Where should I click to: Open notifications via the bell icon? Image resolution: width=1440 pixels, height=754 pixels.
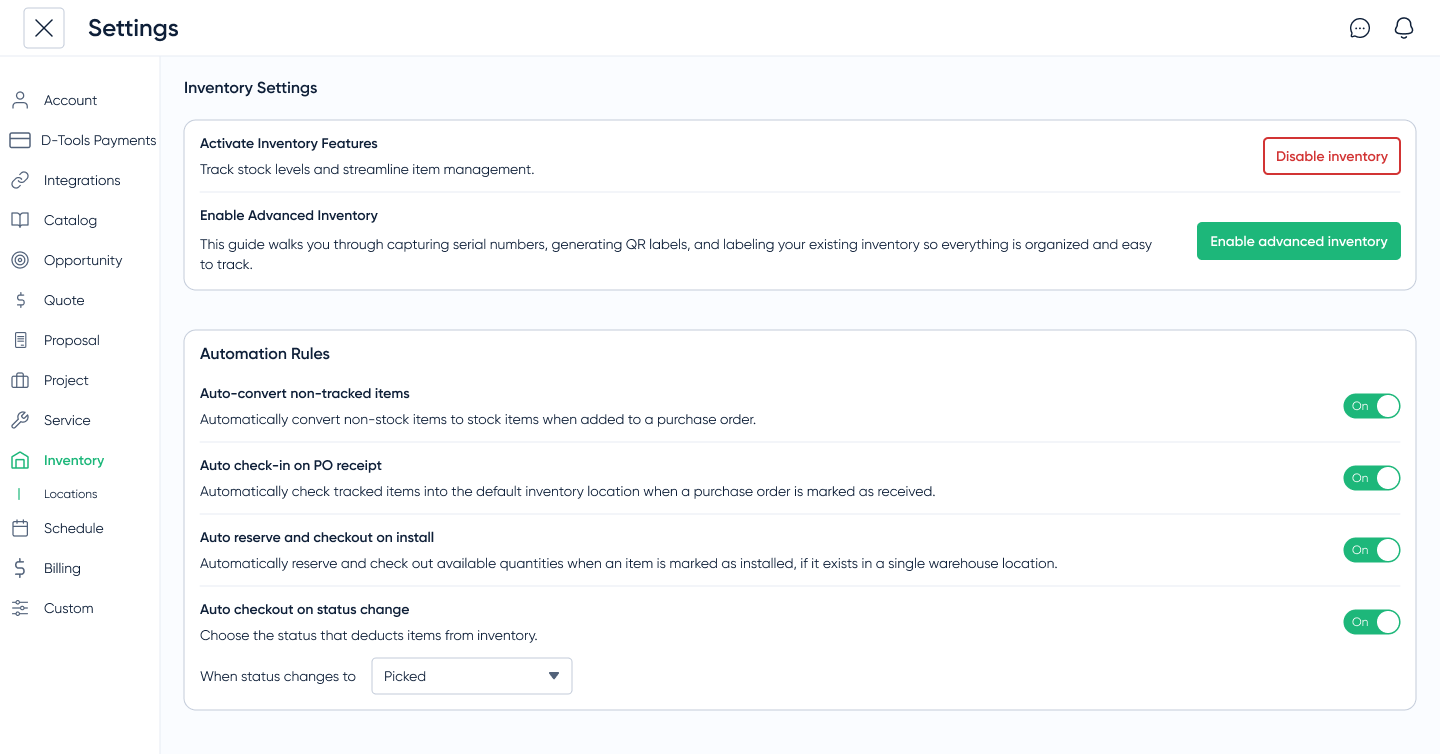tap(1404, 28)
